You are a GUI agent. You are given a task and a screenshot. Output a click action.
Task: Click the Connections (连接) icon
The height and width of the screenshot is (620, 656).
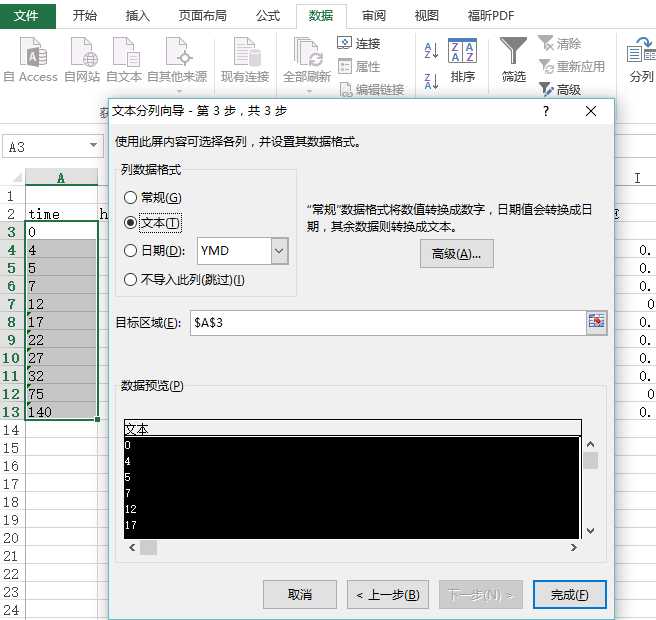344,43
